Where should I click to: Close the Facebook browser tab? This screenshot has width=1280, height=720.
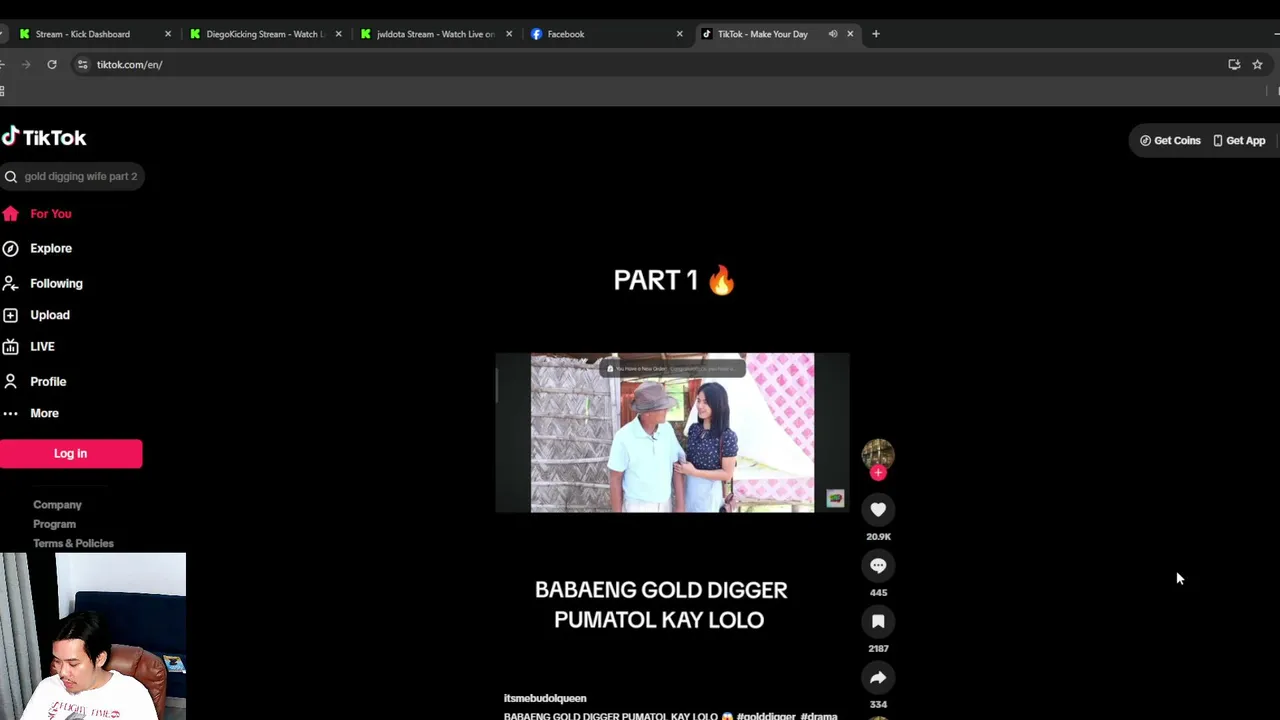[680, 34]
